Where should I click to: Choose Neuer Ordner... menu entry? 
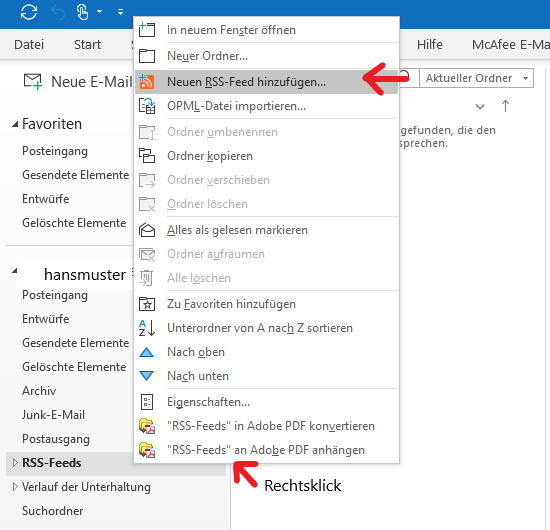(x=267, y=56)
